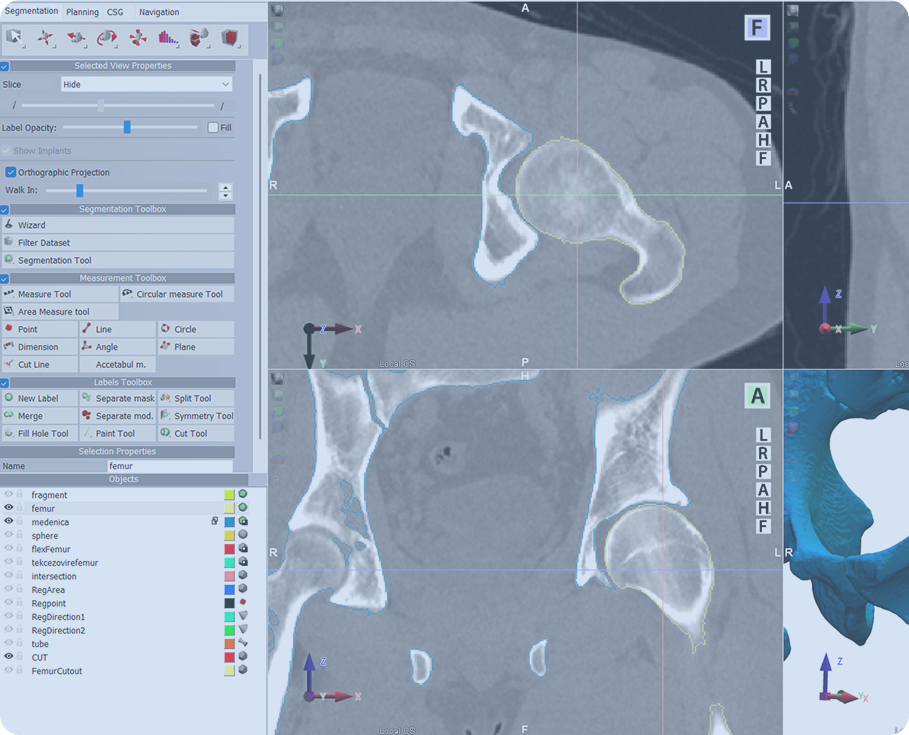Select the Dimension tool
Viewport: 909px width, 735px height.
click(x=40, y=347)
